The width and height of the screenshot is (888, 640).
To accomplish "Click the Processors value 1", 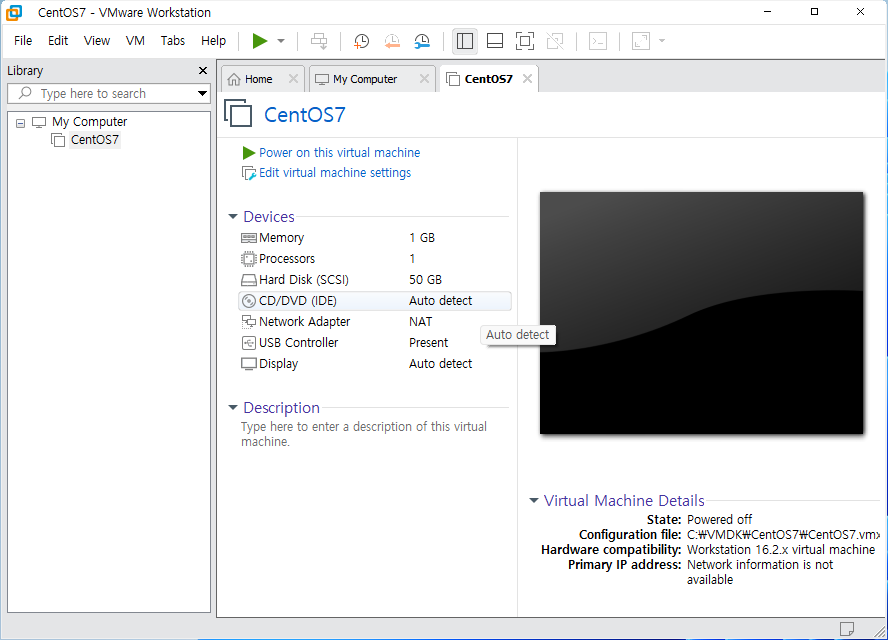I will 412,259.
